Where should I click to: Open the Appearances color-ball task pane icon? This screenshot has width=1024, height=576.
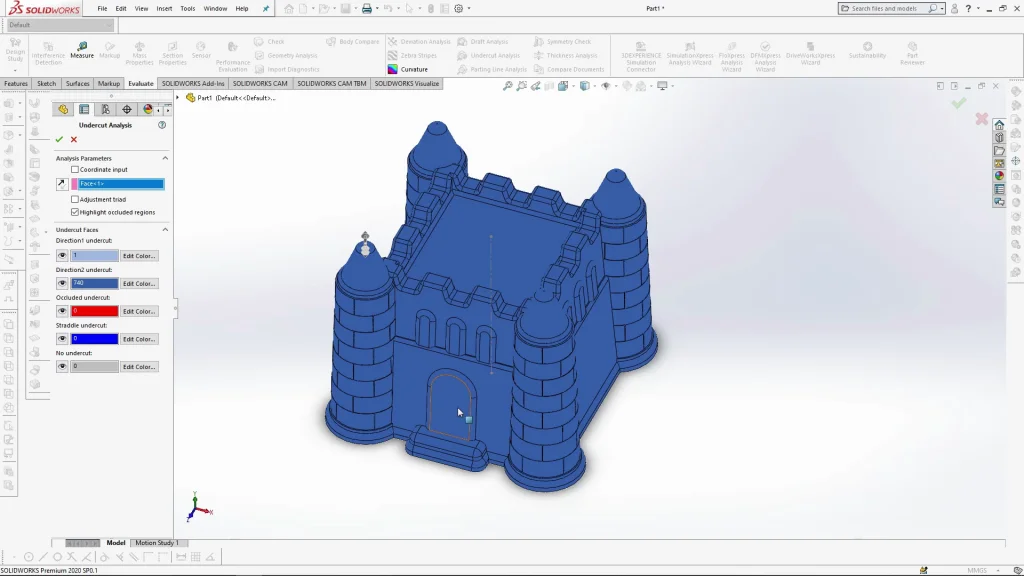[999, 176]
